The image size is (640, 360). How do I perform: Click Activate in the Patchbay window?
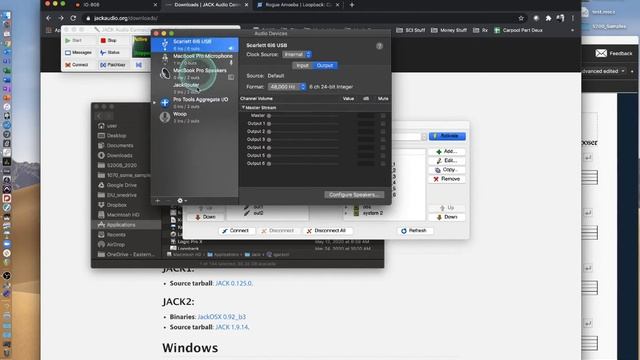[447, 136]
